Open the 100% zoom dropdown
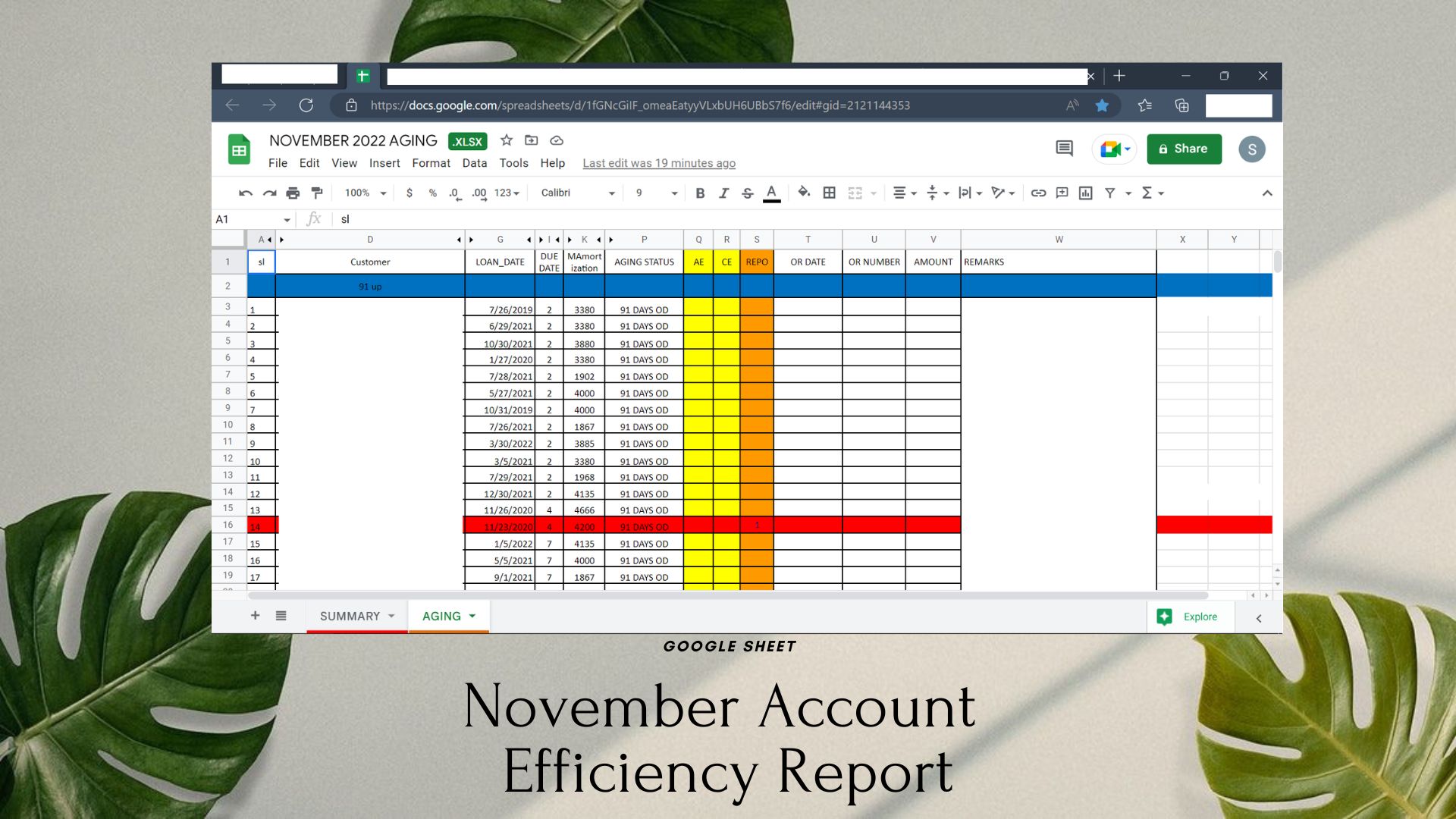This screenshot has width=1456, height=819. coord(365,193)
